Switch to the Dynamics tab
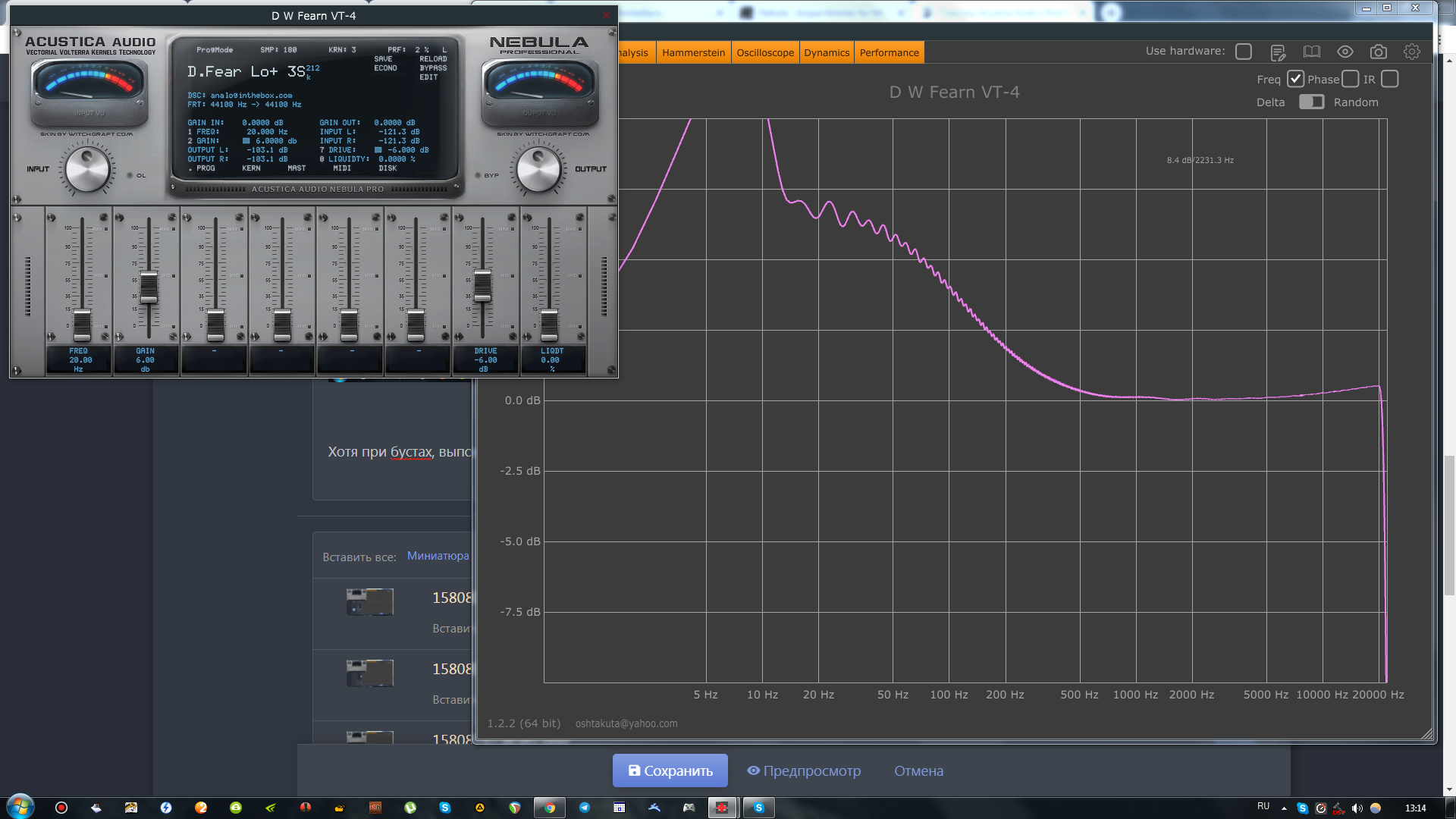Image resolution: width=1456 pixels, height=819 pixels. pos(827,52)
